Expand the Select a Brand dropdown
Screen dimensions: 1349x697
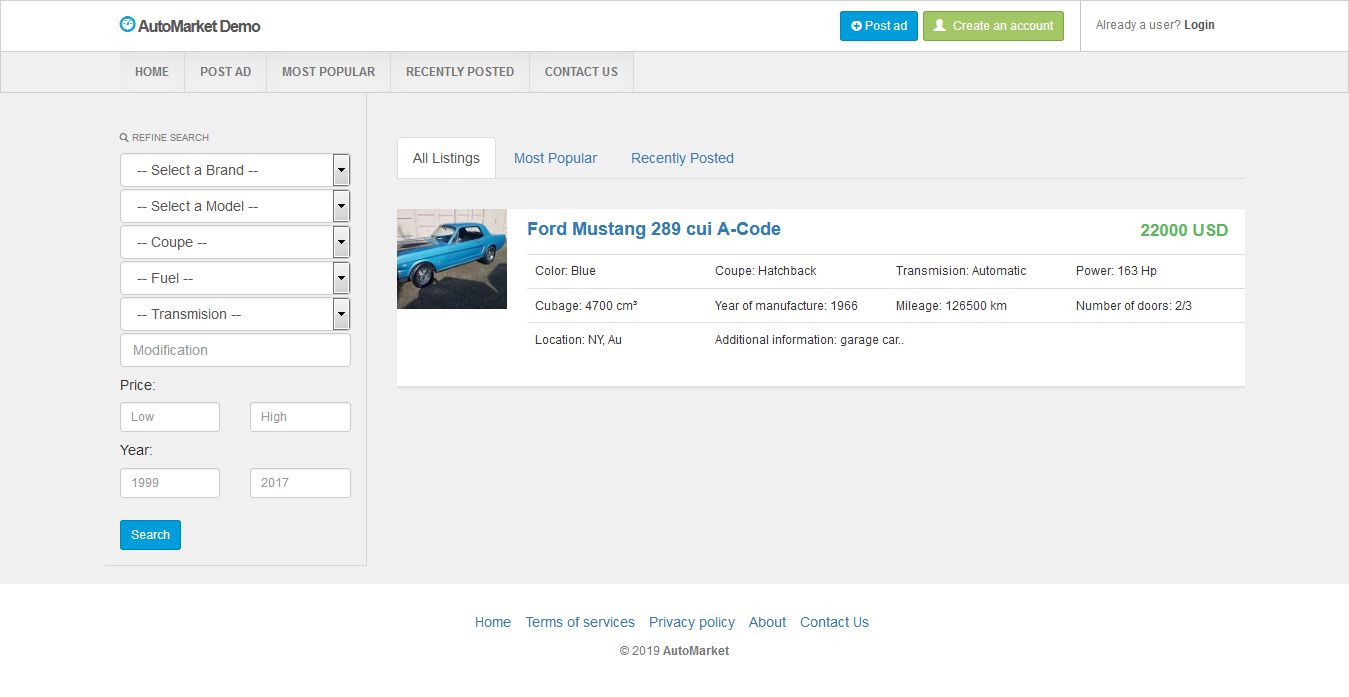pyautogui.click(x=235, y=170)
